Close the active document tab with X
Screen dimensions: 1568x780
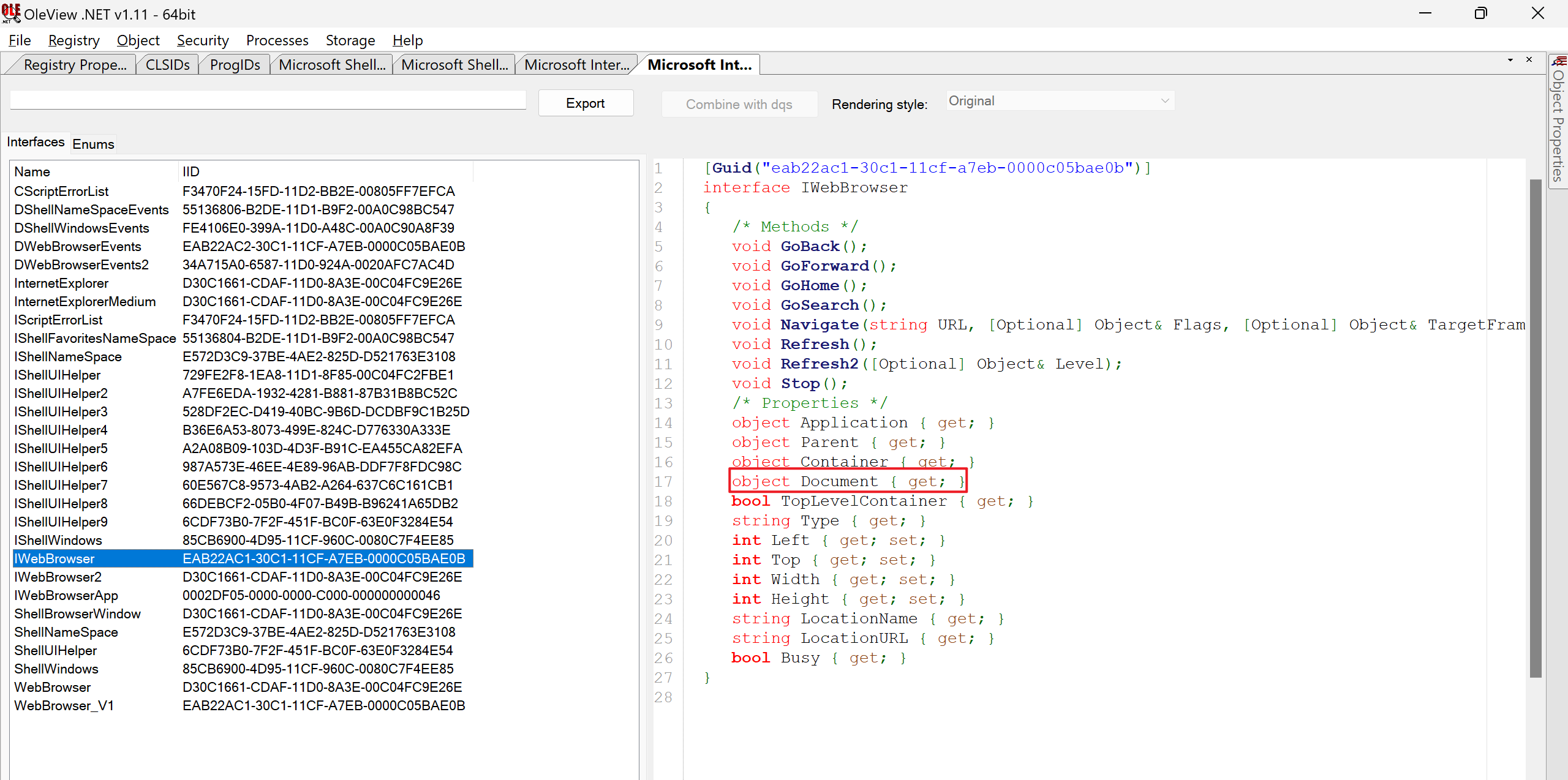(1529, 59)
